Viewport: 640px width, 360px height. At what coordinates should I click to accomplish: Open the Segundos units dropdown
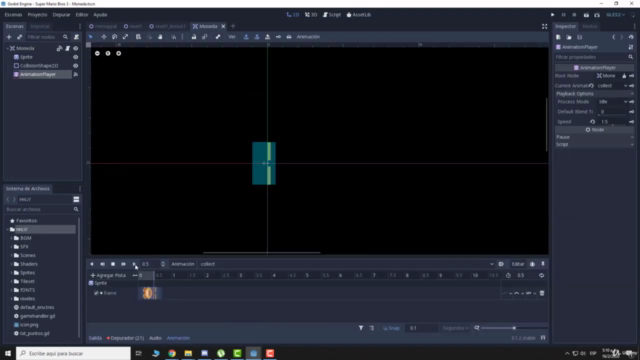pos(456,328)
